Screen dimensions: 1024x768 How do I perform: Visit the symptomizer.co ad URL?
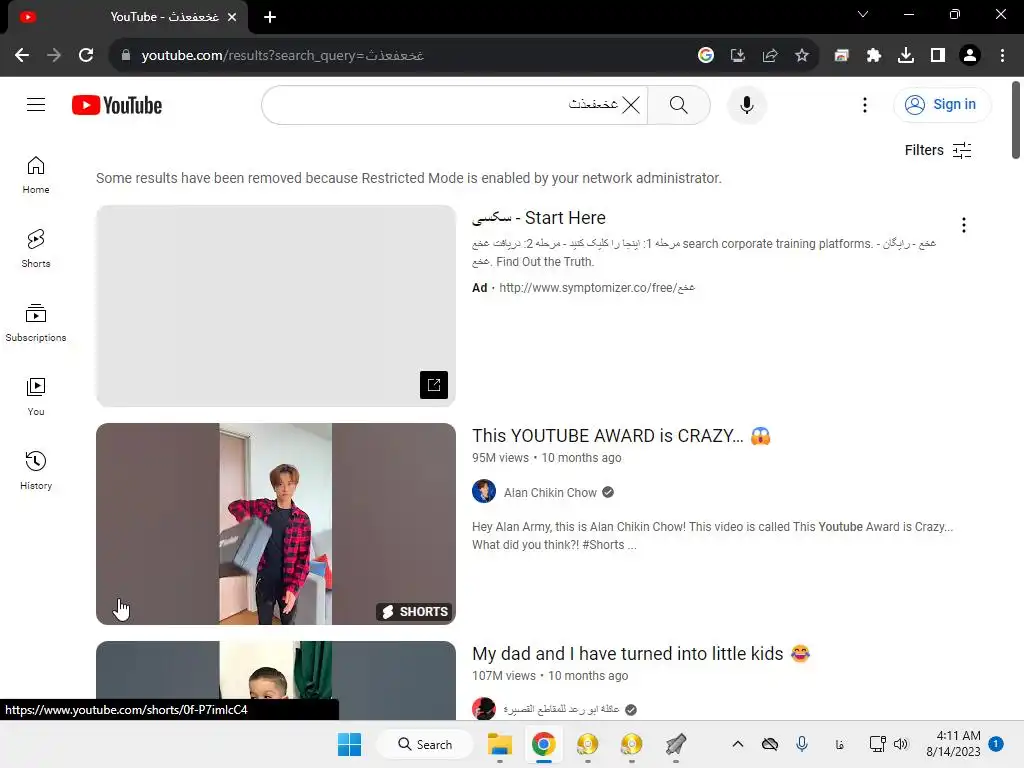(x=597, y=287)
